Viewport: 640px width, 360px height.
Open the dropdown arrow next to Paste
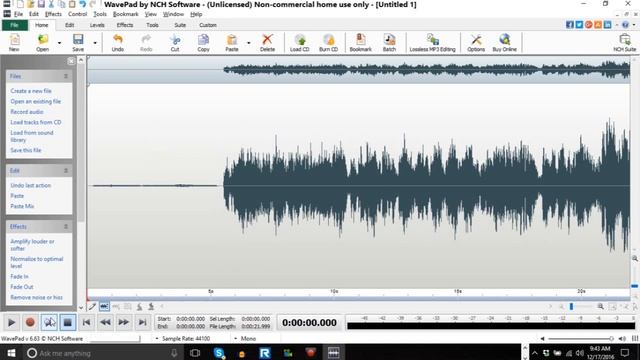tap(249, 43)
